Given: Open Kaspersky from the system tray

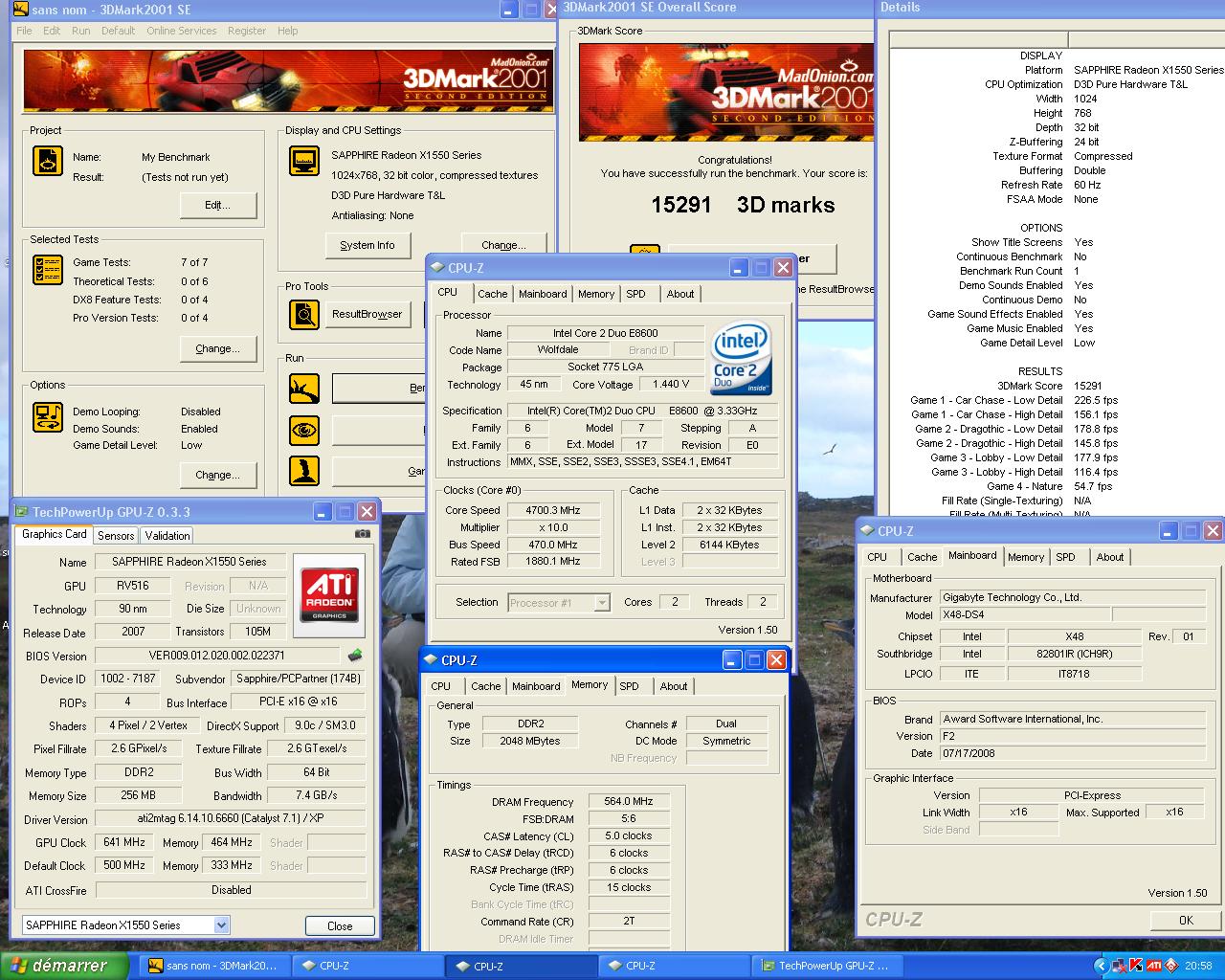Looking at the screenshot, I should 1137,966.
